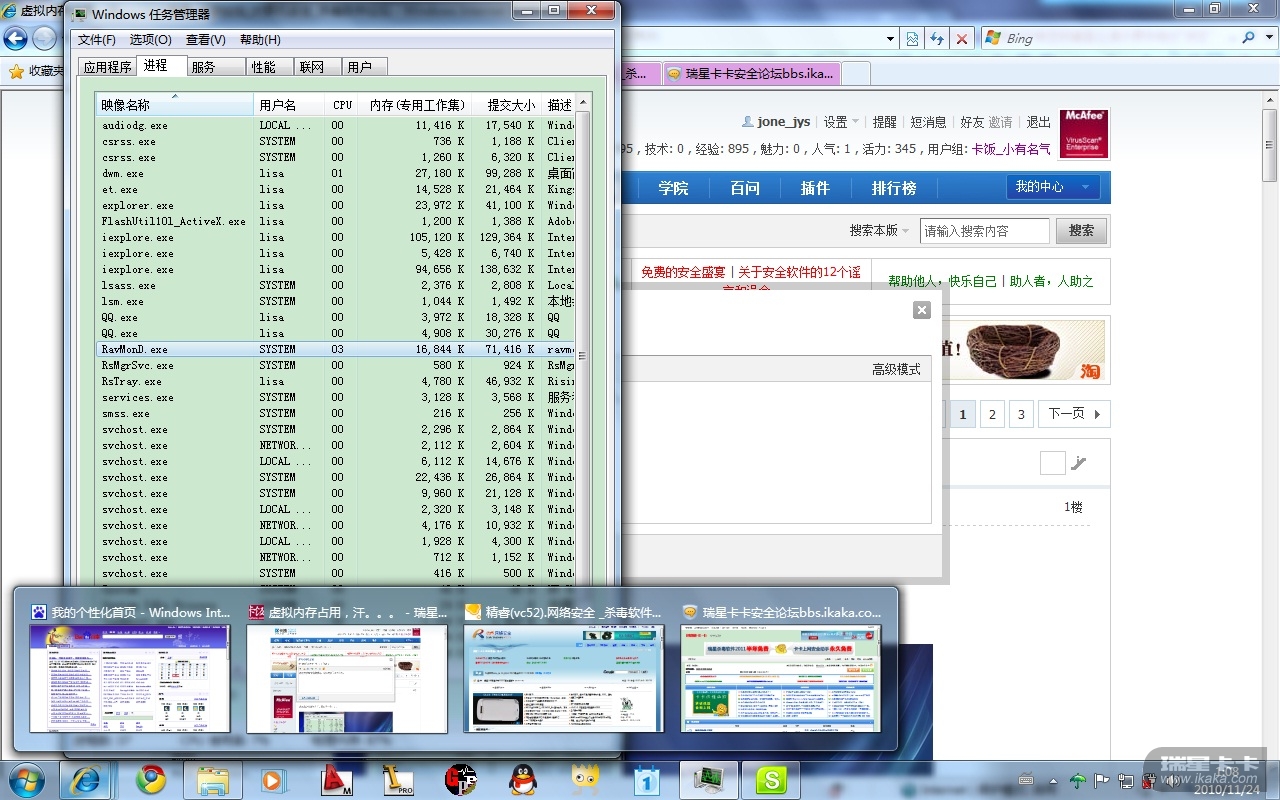Click the red stop loading icon

pyautogui.click(x=961, y=38)
